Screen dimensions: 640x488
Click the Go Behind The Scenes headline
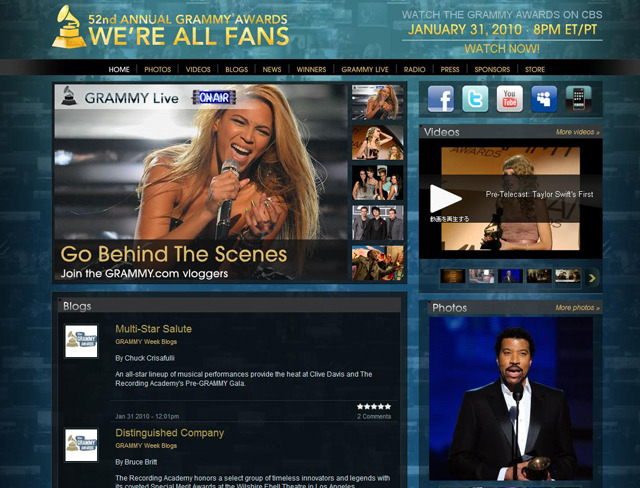174,254
